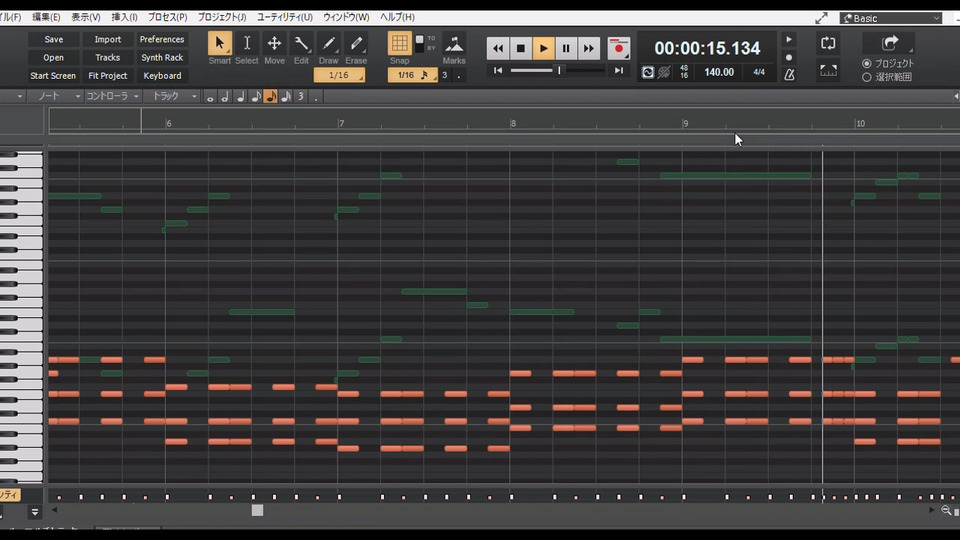Select the Draw pencil tool

[328, 44]
